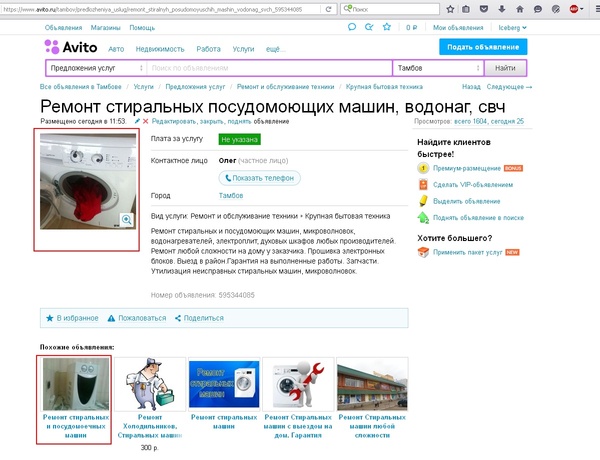Open Объявления in the top bar
Viewport: 600px width, 460px height.
click(63, 28)
